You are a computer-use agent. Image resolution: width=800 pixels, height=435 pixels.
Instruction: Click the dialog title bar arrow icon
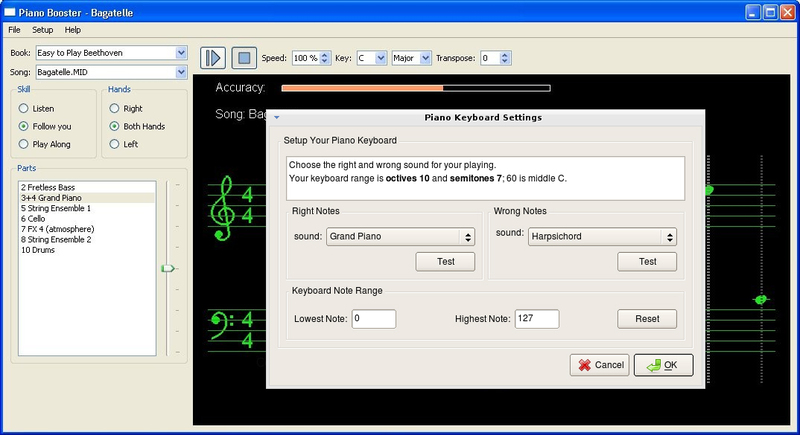pyautogui.click(x=277, y=118)
